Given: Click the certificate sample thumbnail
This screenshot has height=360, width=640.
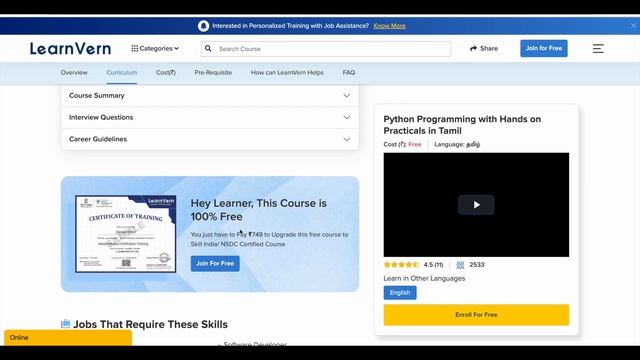Looking at the screenshot, I should click(126, 233).
